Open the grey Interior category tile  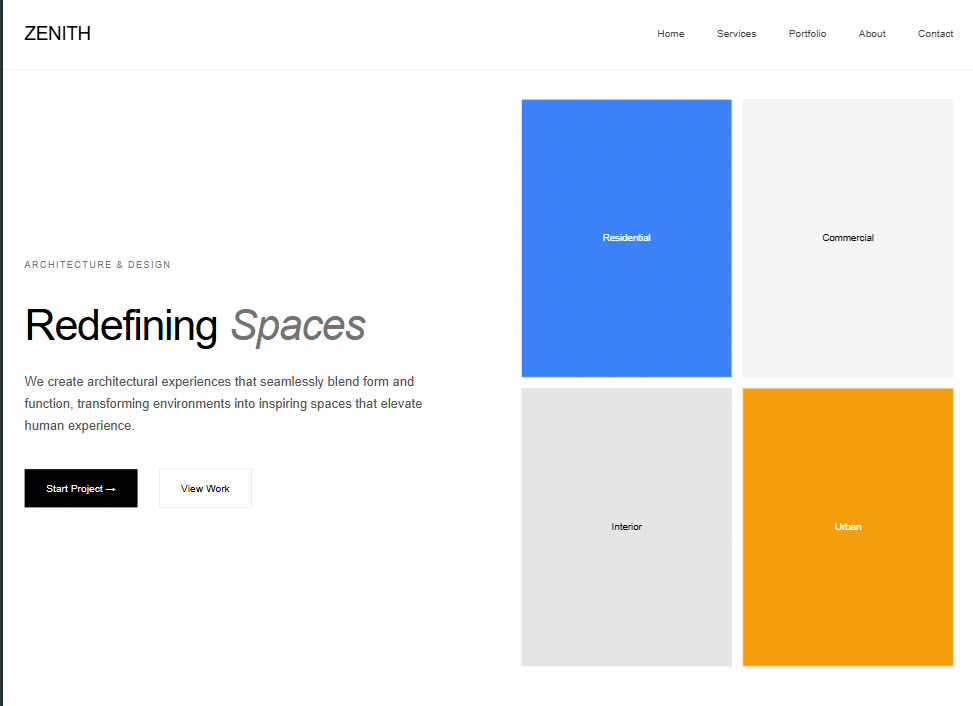[x=626, y=527]
